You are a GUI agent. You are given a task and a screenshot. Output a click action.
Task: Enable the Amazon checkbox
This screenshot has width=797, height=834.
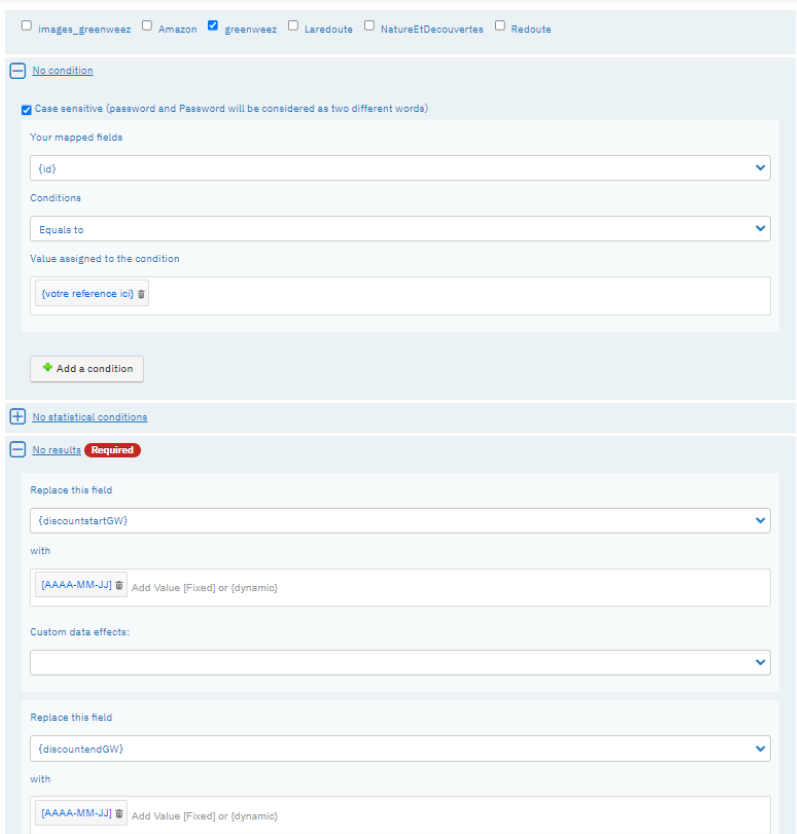click(147, 26)
